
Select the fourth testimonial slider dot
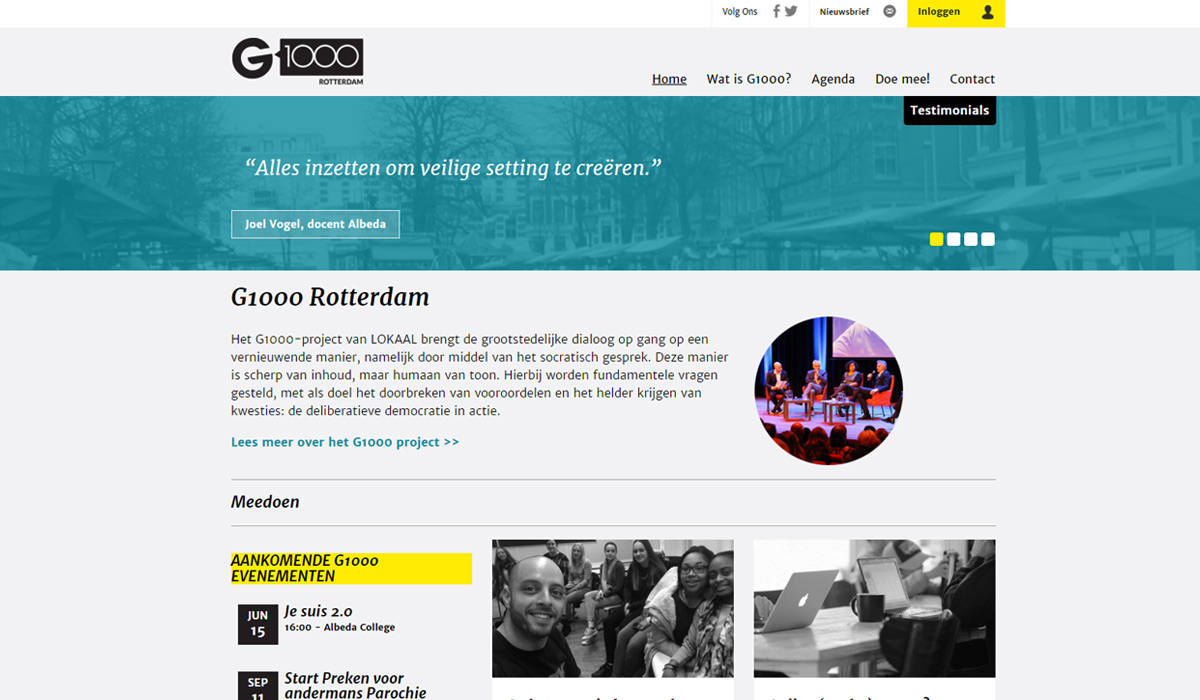988,239
